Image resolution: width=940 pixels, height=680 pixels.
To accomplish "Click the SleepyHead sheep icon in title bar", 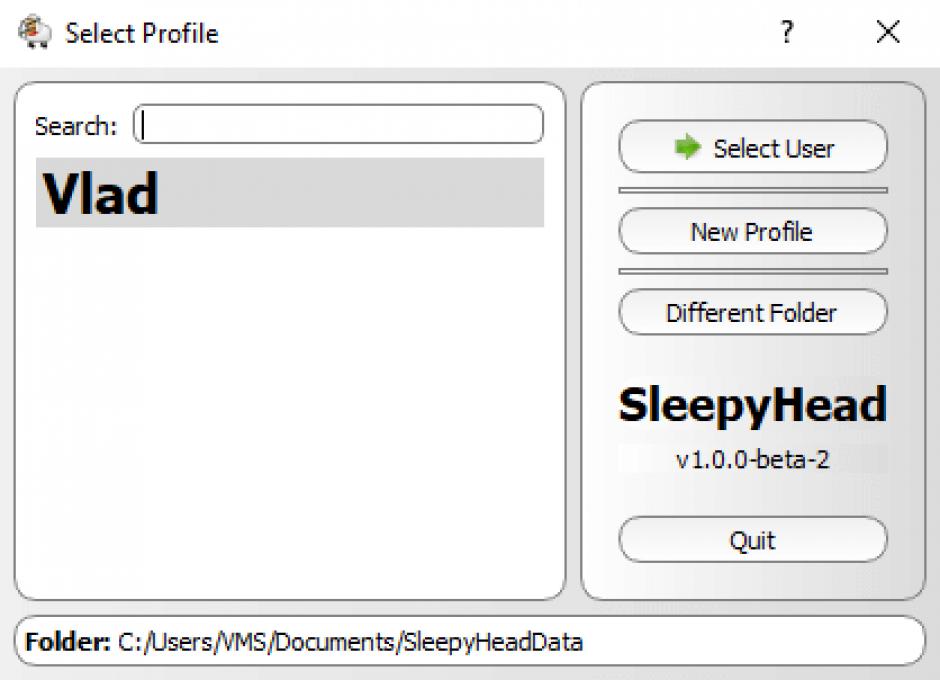I will point(35,32).
